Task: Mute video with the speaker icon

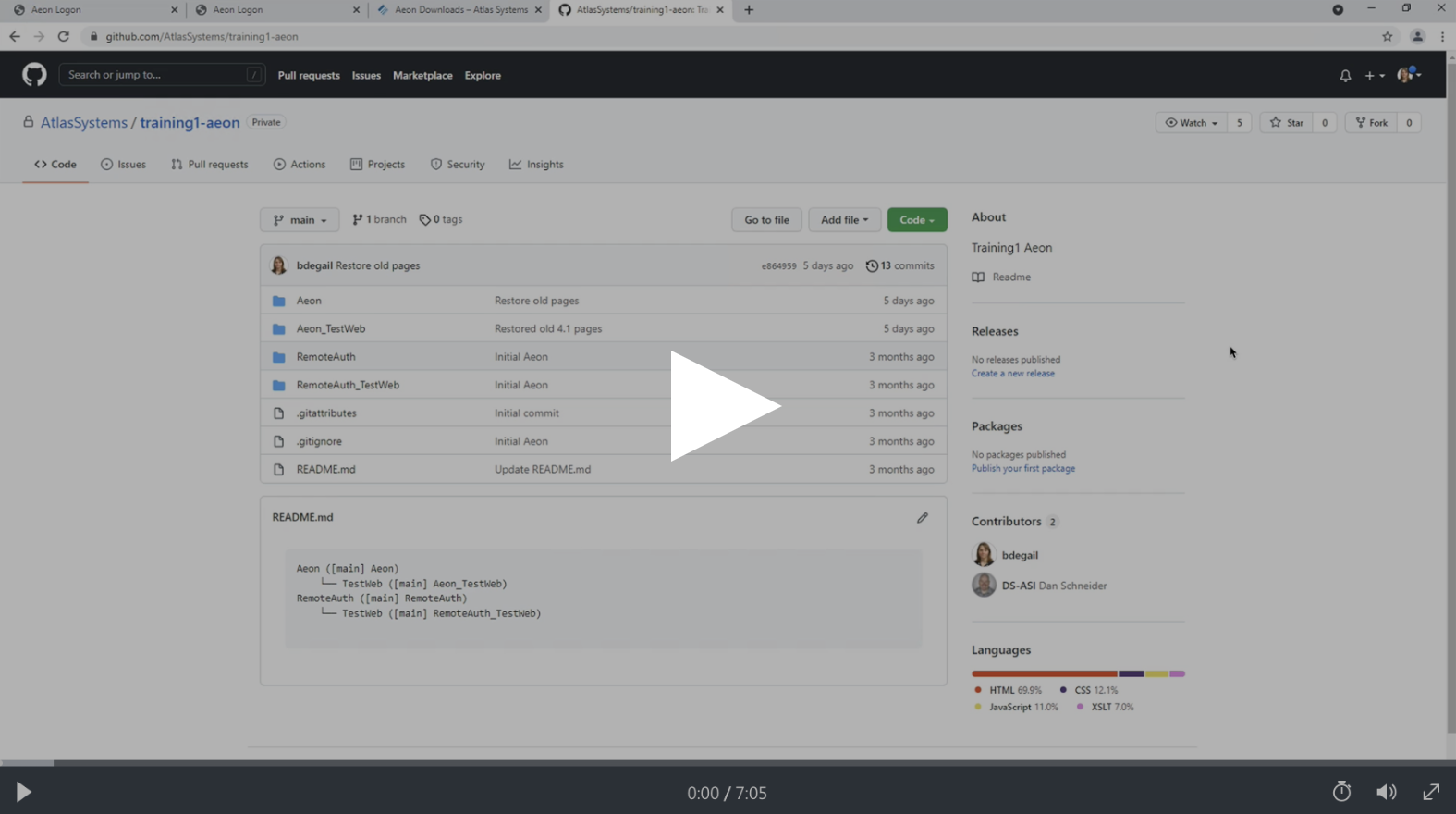Action: [1386, 792]
